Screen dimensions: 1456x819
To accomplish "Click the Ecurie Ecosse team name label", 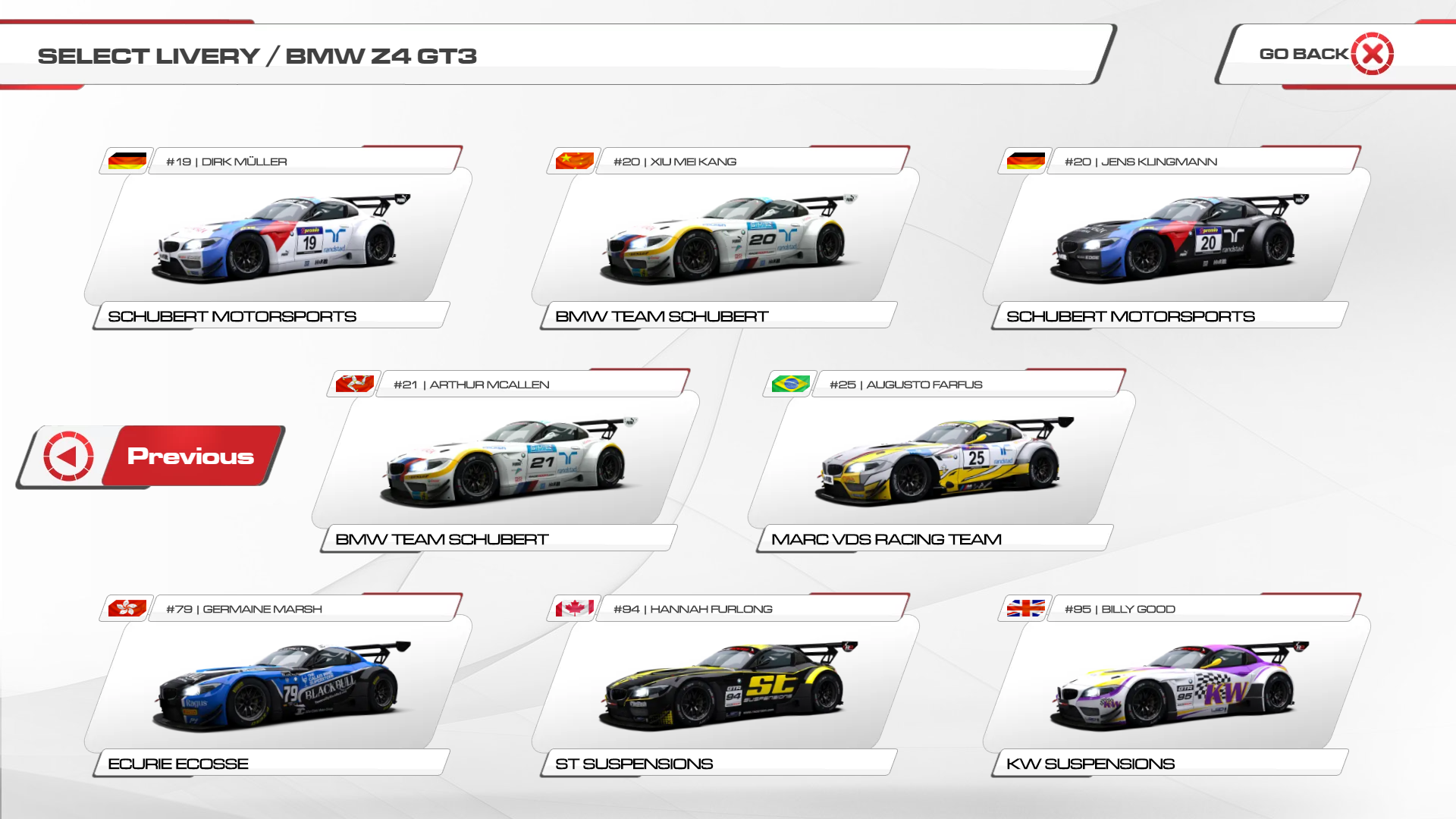I will [178, 764].
